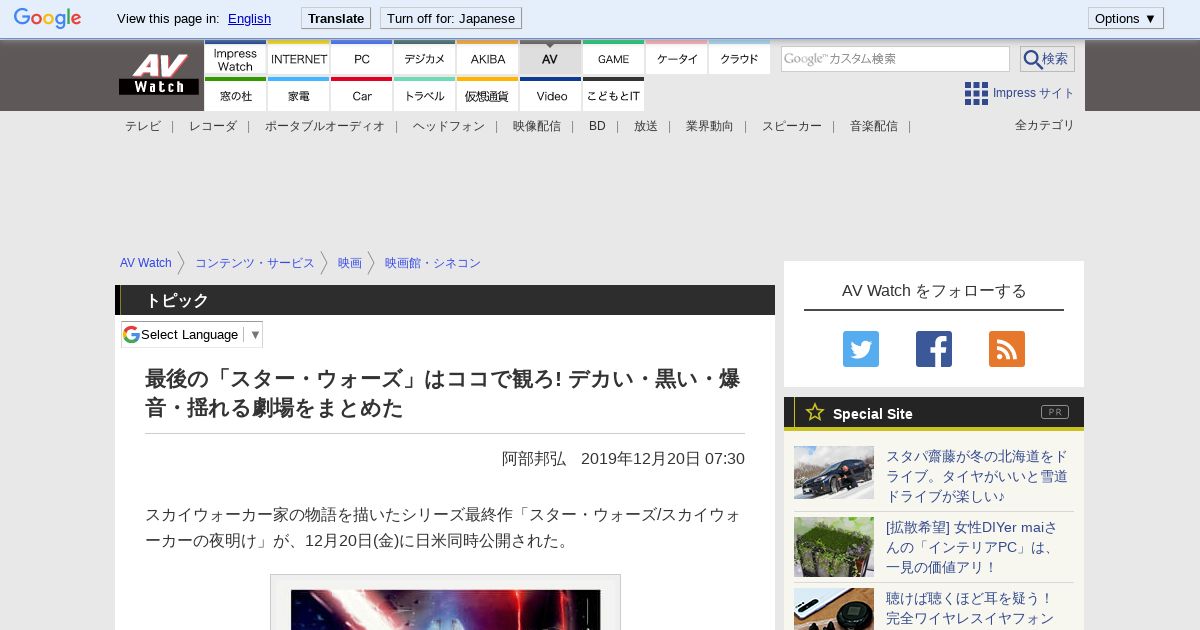Image resolution: width=1200 pixels, height=630 pixels.
Task: Click the author name 阿部邦弘
Action: 534,458
